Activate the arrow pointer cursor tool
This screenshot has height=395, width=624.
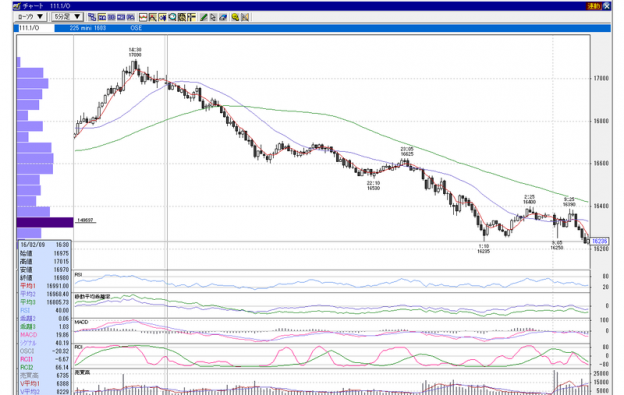point(213,17)
